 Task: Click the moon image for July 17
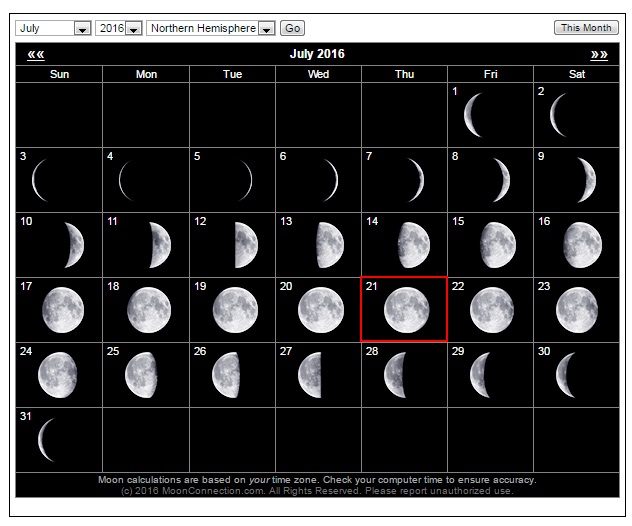[x=62, y=310]
